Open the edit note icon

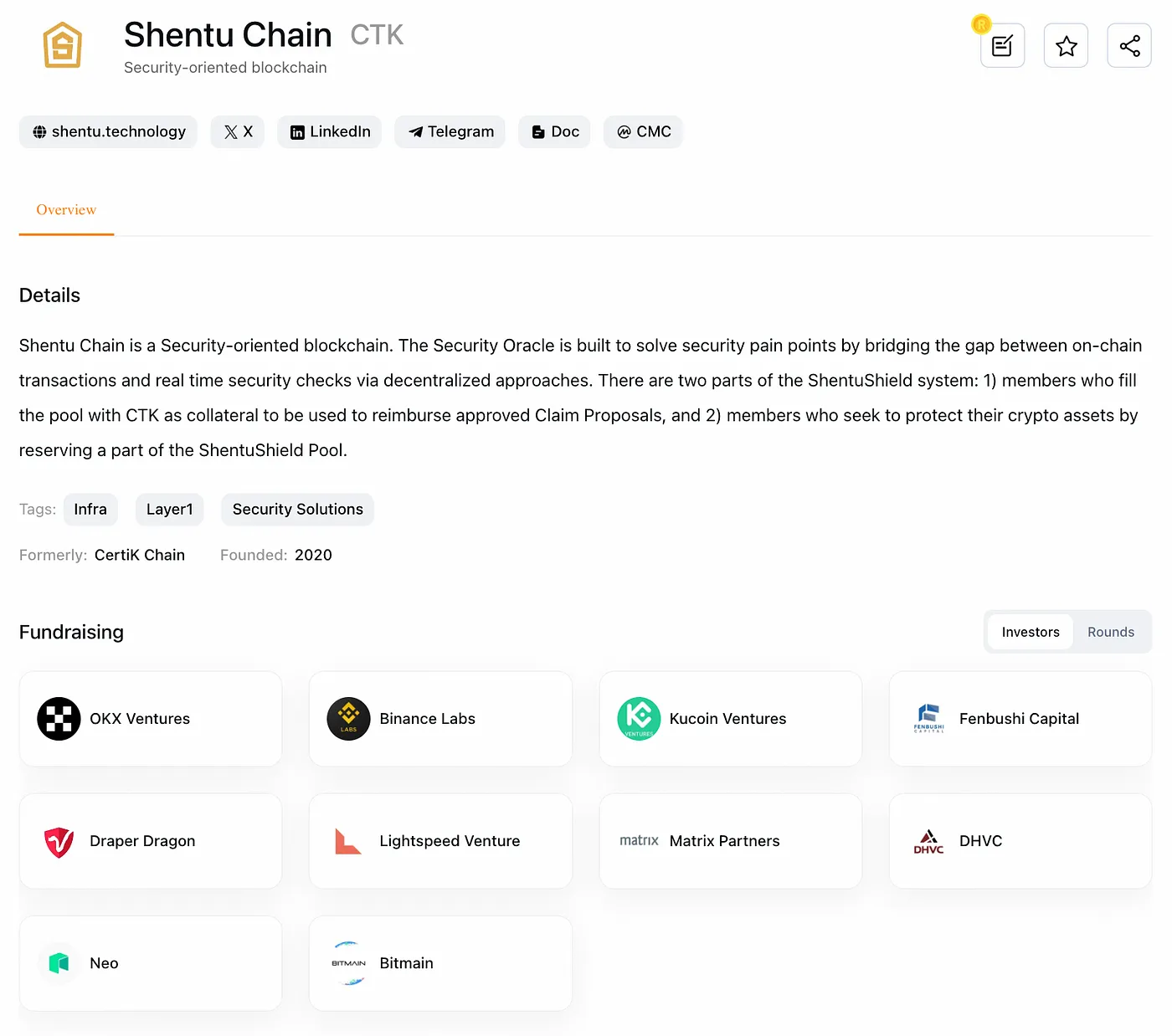1002,46
